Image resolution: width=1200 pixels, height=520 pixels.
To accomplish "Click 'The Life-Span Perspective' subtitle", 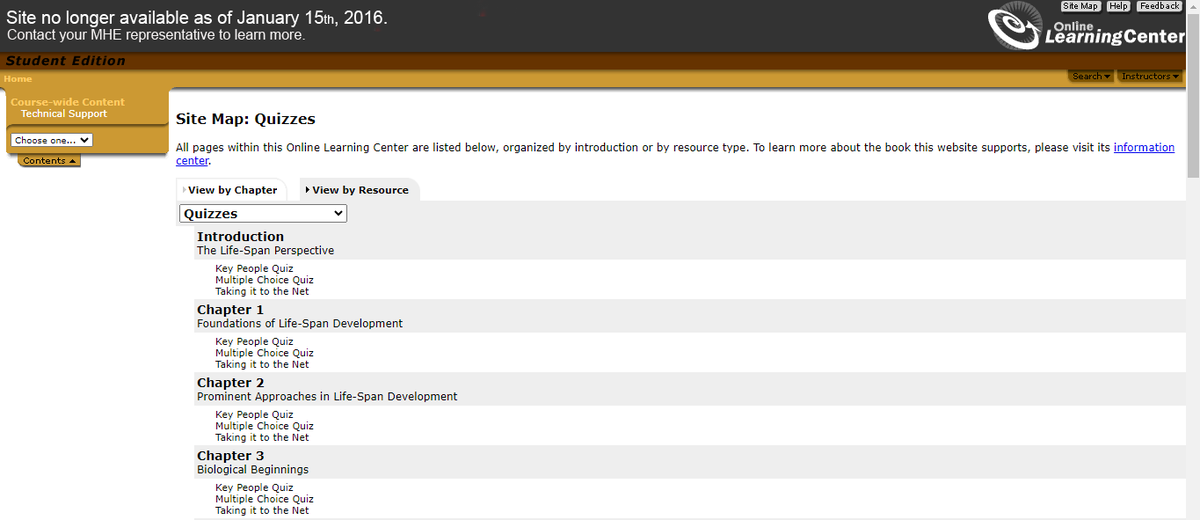I will click(265, 251).
